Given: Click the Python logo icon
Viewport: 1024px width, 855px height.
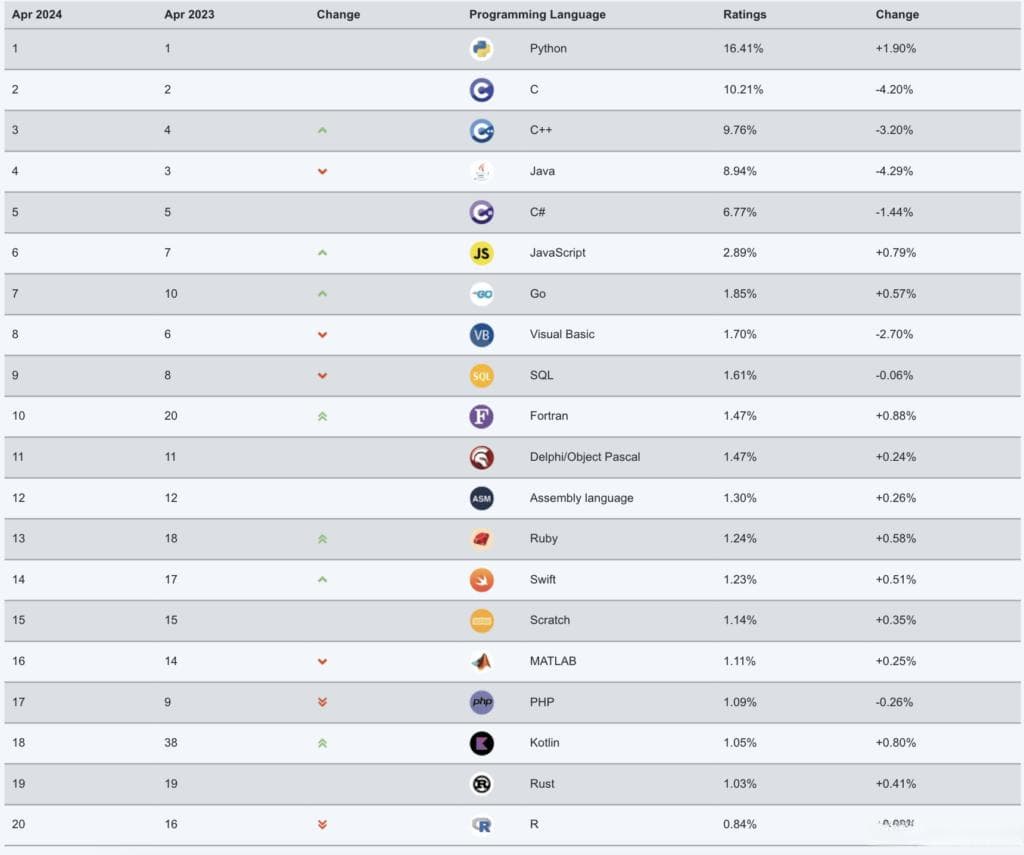Looking at the screenshot, I should pyautogui.click(x=481, y=49).
